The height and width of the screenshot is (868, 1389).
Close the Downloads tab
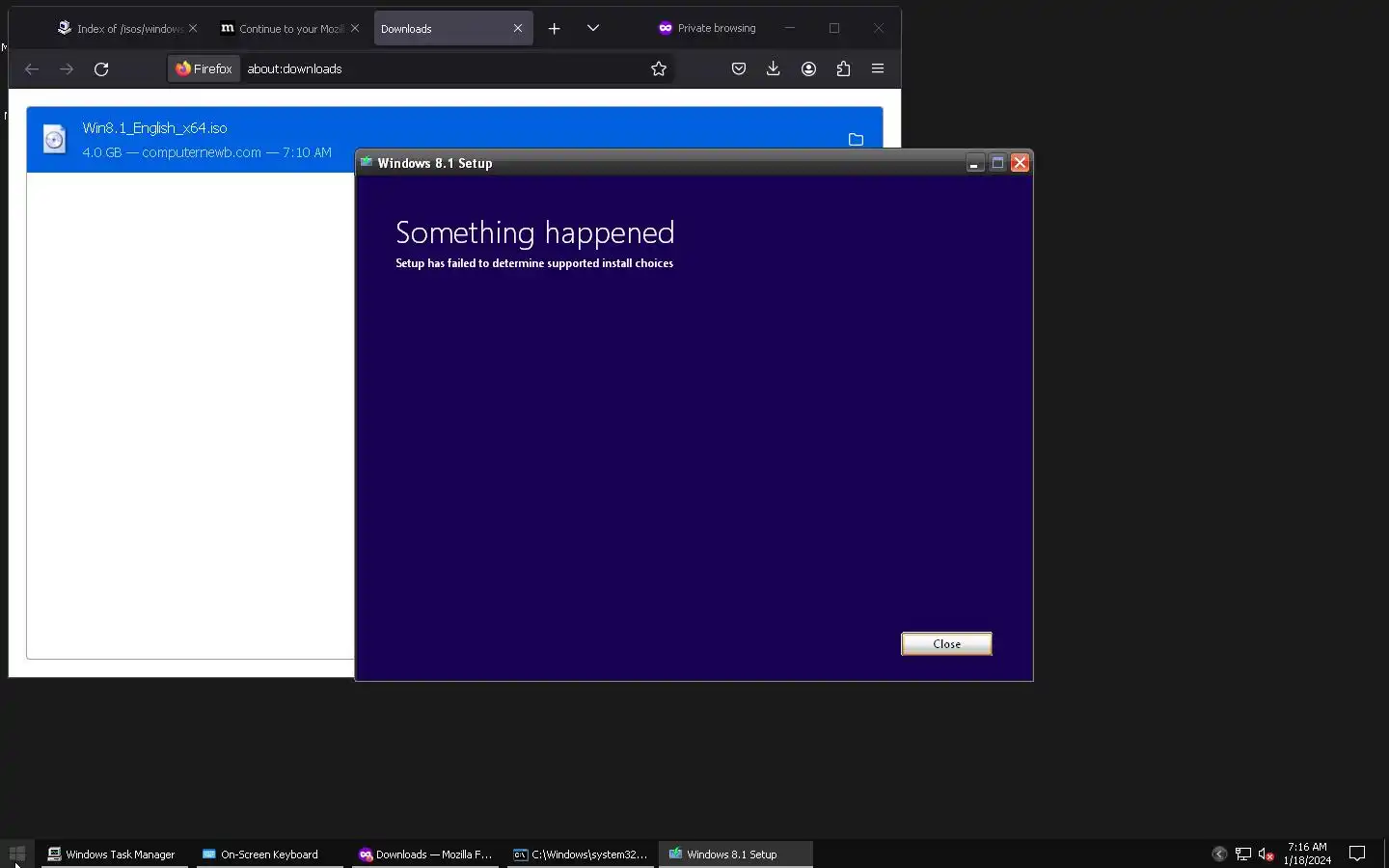pyautogui.click(x=518, y=28)
